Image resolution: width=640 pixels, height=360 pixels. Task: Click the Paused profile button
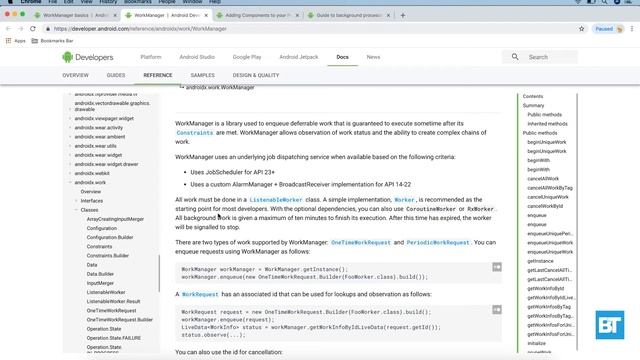click(609, 29)
